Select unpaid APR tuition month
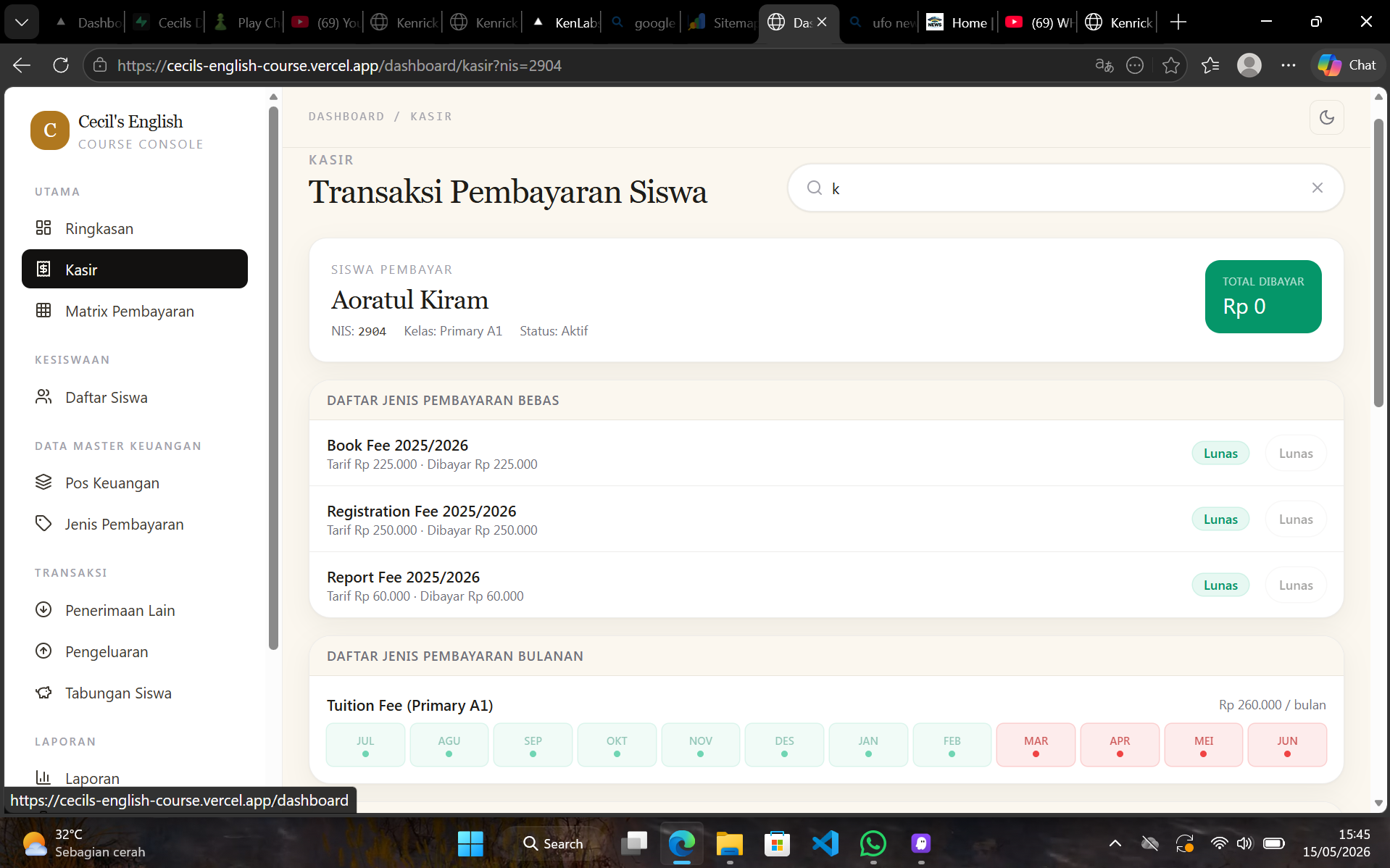The image size is (1390, 868). pyautogui.click(x=1120, y=745)
